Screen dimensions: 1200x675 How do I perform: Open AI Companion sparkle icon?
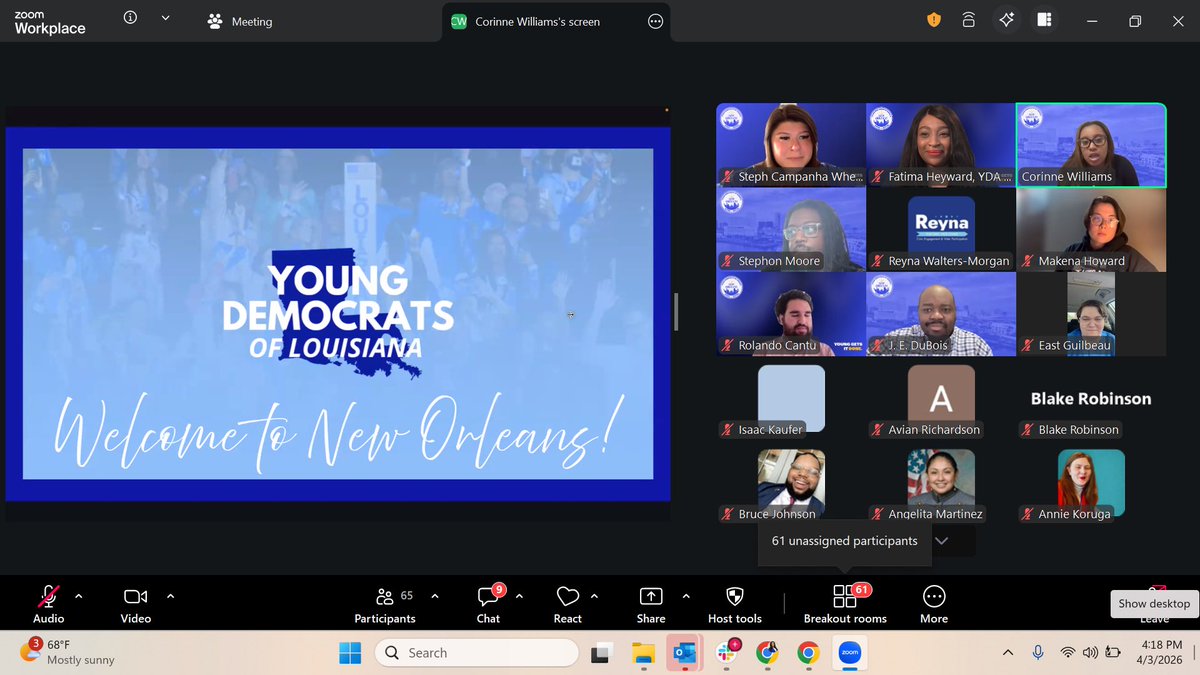1007,20
